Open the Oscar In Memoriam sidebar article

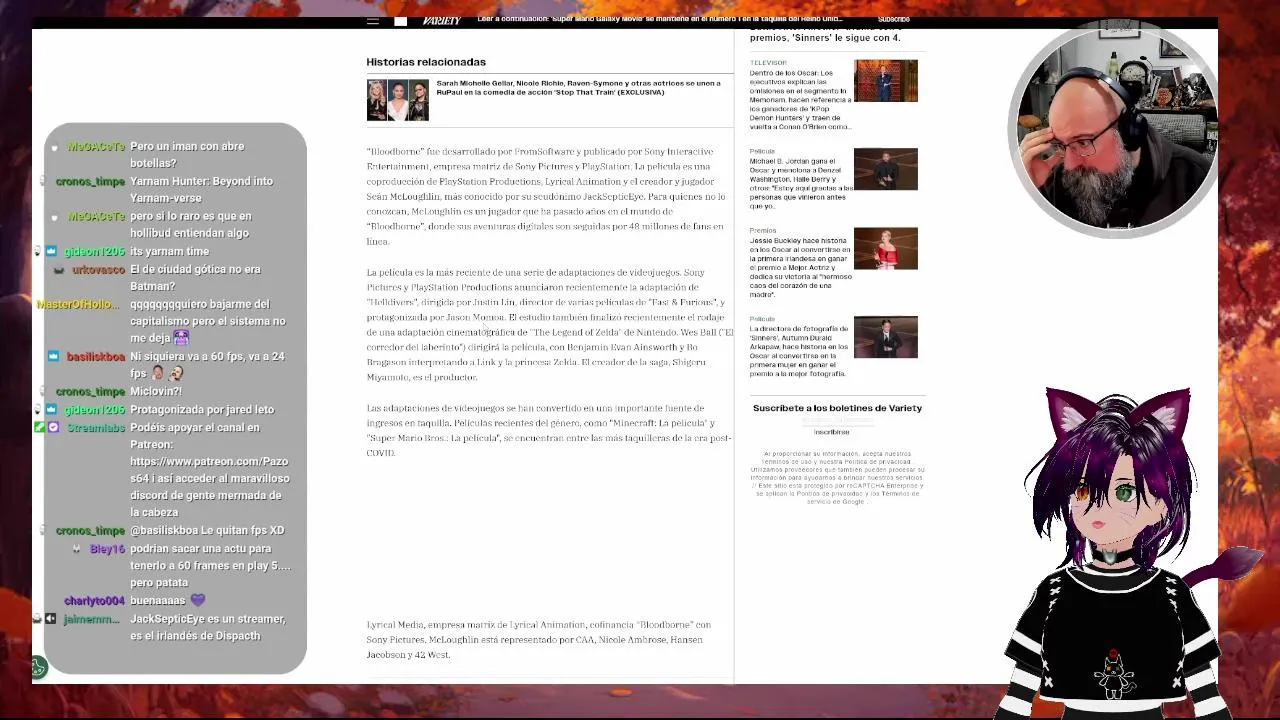pos(800,100)
